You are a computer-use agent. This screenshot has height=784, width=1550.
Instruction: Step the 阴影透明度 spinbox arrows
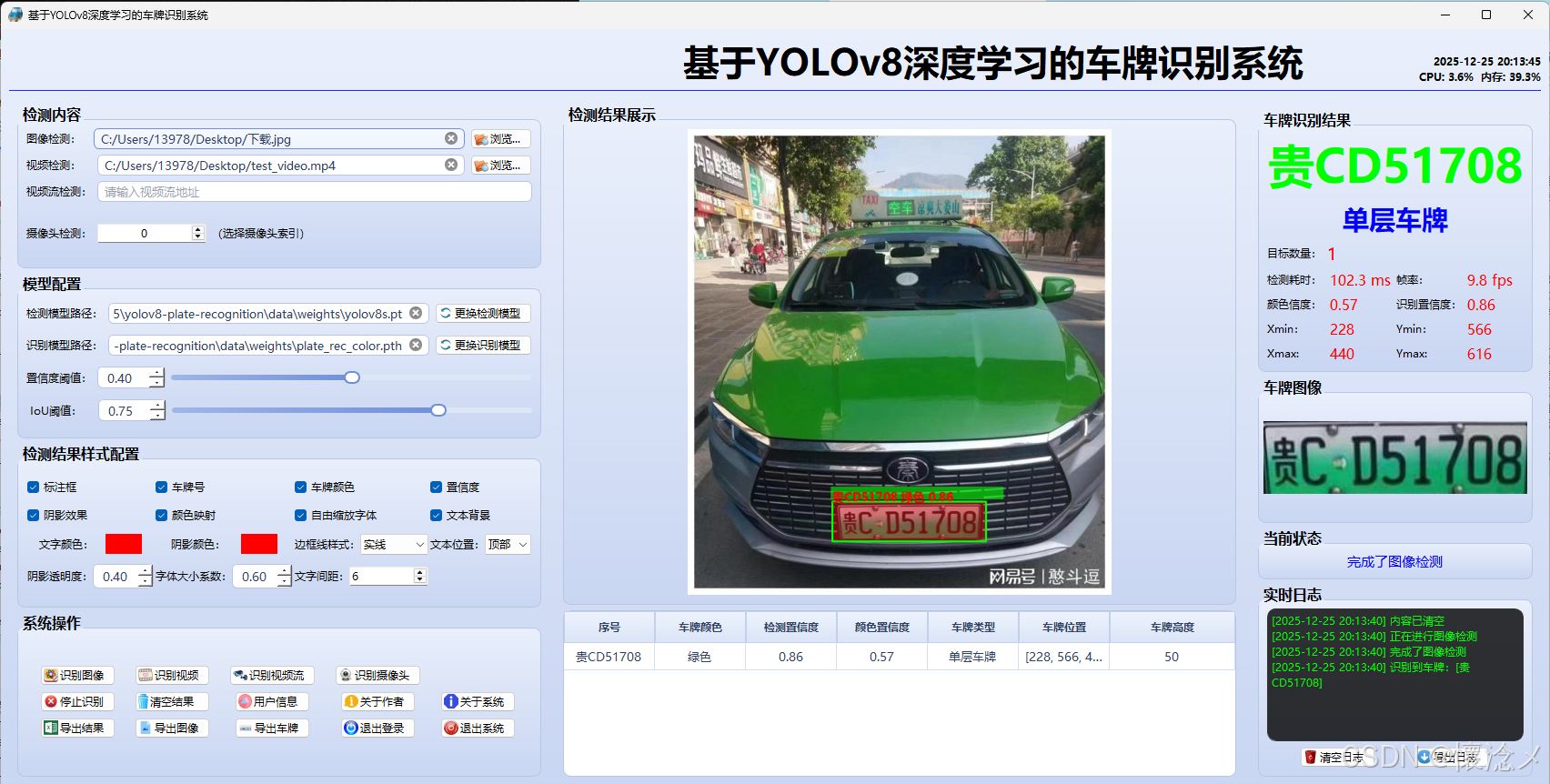coord(145,576)
